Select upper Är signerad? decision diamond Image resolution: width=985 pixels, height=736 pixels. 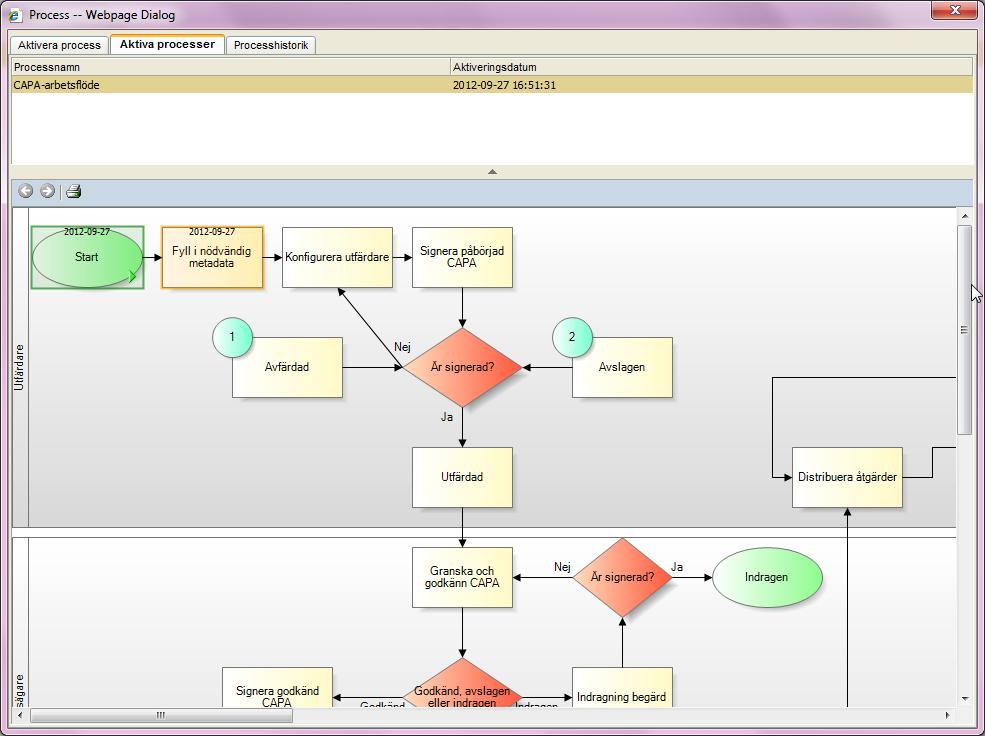click(x=462, y=367)
